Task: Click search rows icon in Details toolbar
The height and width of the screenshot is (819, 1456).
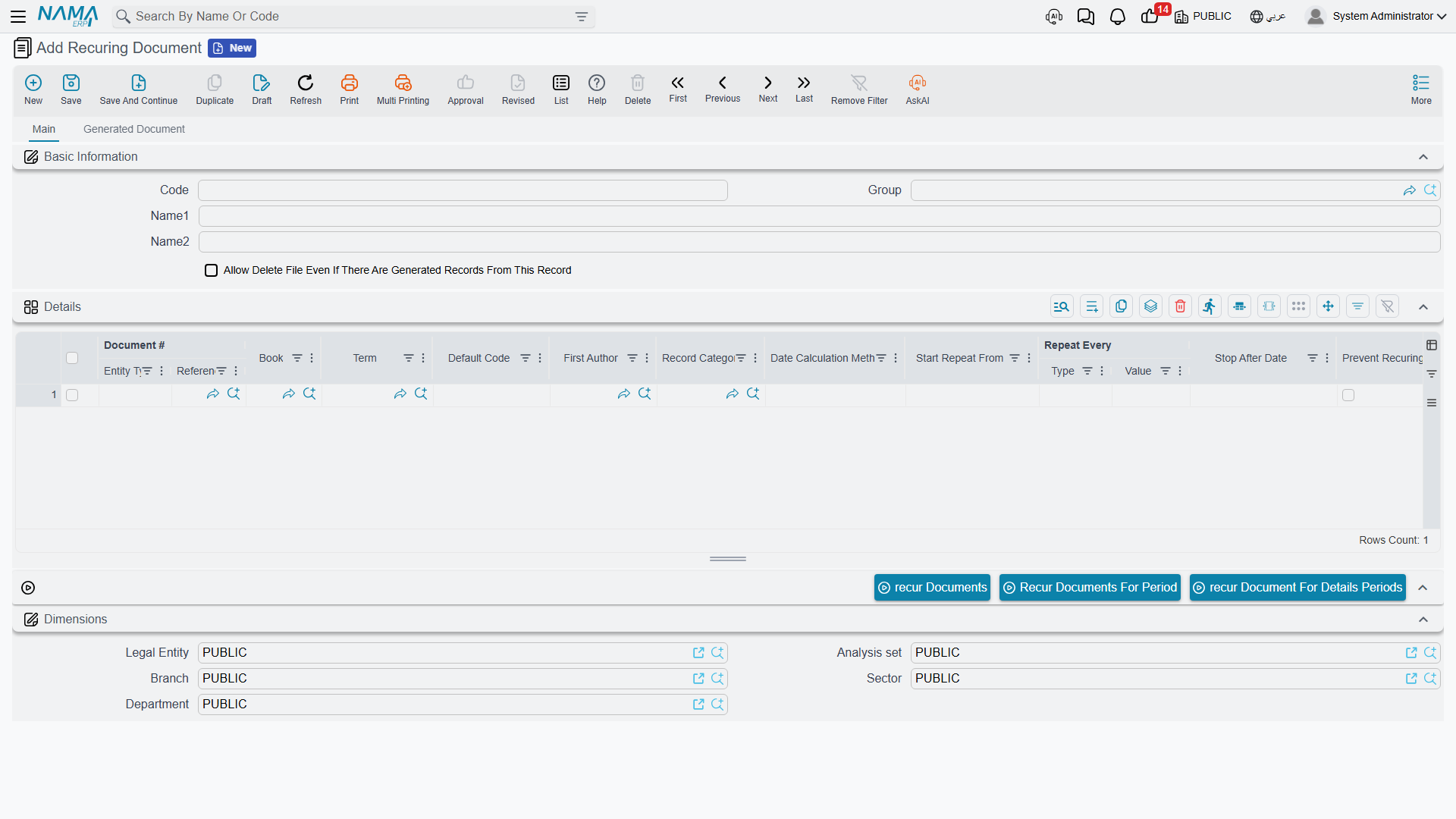Action: point(1062,306)
